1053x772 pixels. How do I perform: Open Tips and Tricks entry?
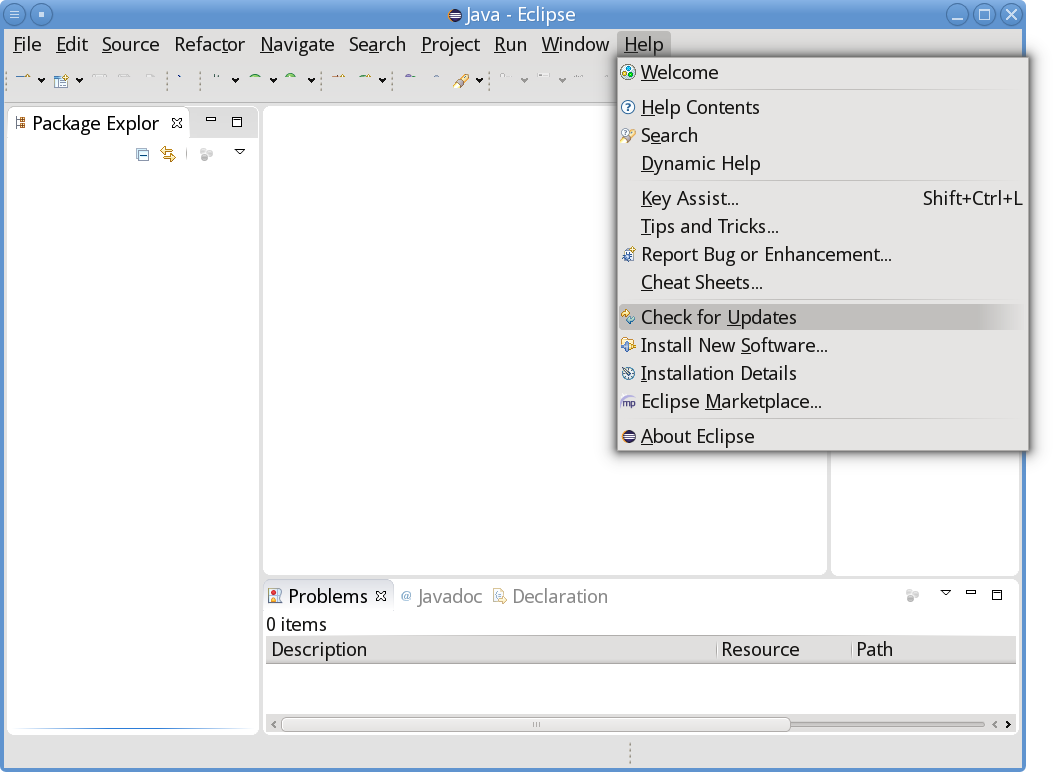[823, 227]
